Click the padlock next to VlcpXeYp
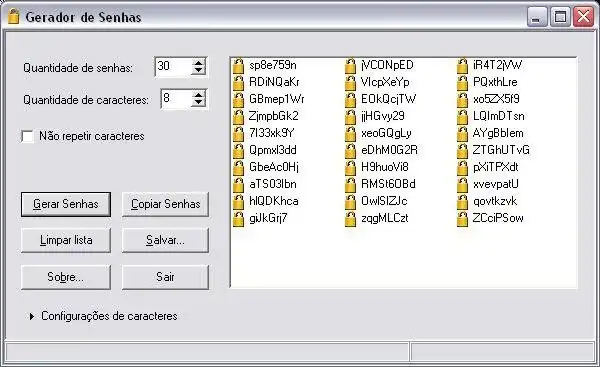The image size is (600, 367). (x=350, y=83)
